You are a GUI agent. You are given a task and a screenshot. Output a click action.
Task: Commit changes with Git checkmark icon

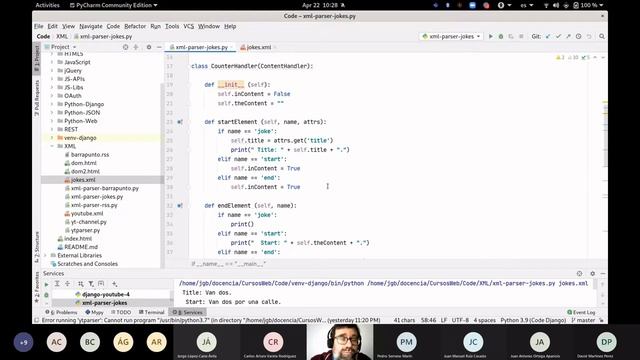point(558,36)
